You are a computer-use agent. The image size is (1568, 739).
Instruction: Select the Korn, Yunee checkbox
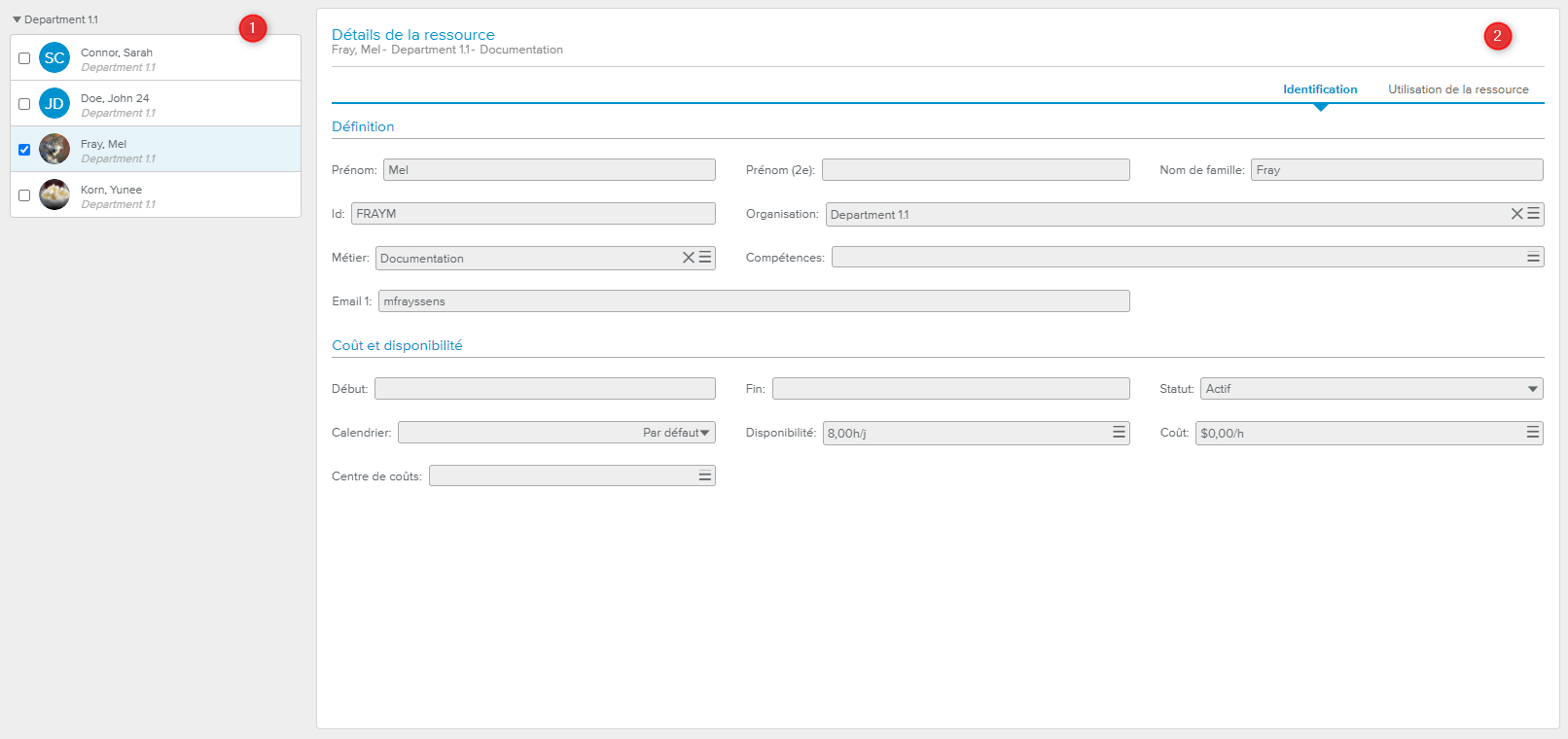(24, 195)
